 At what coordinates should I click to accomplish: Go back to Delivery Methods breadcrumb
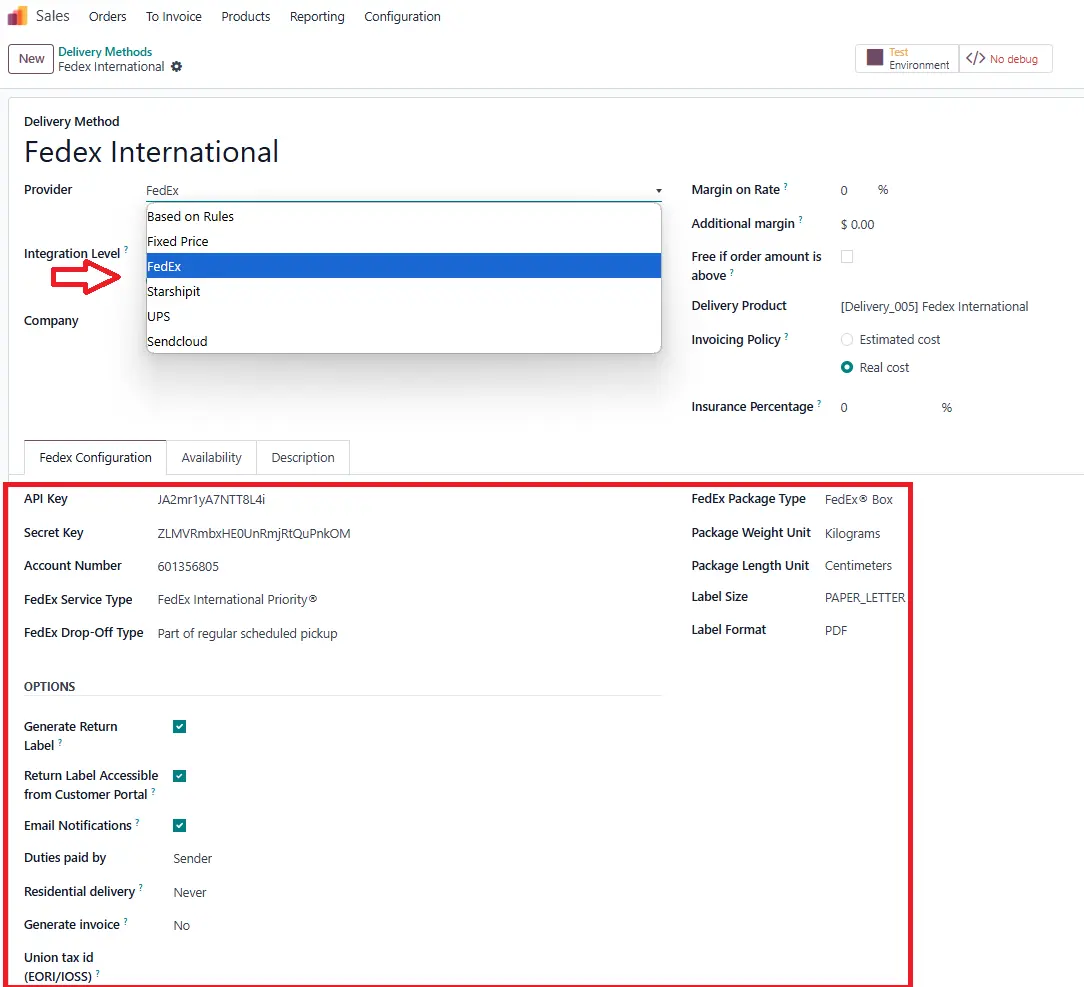point(105,52)
